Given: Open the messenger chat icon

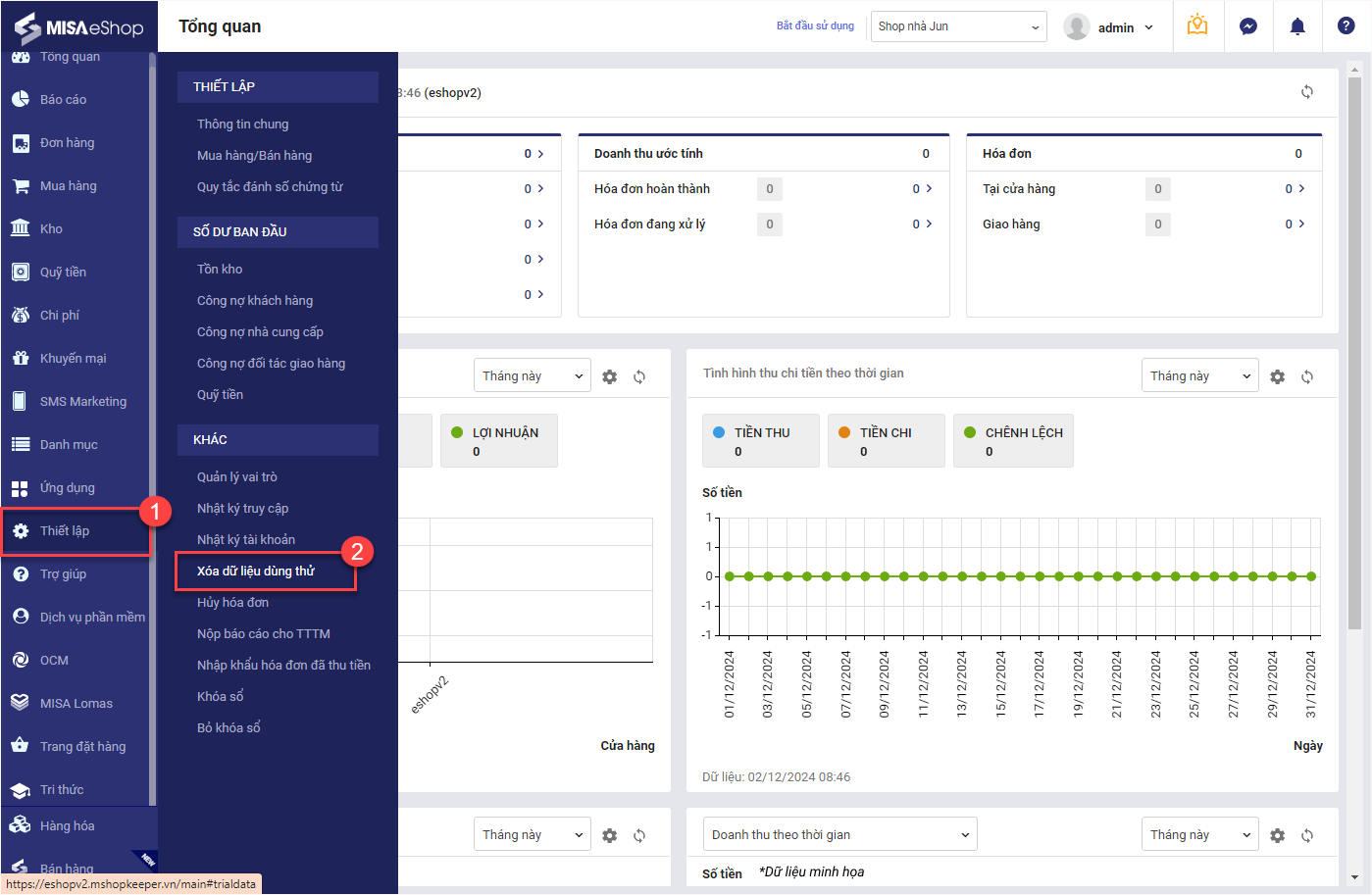Looking at the screenshot, I should pyautogui.click(x=1247, y=26).
